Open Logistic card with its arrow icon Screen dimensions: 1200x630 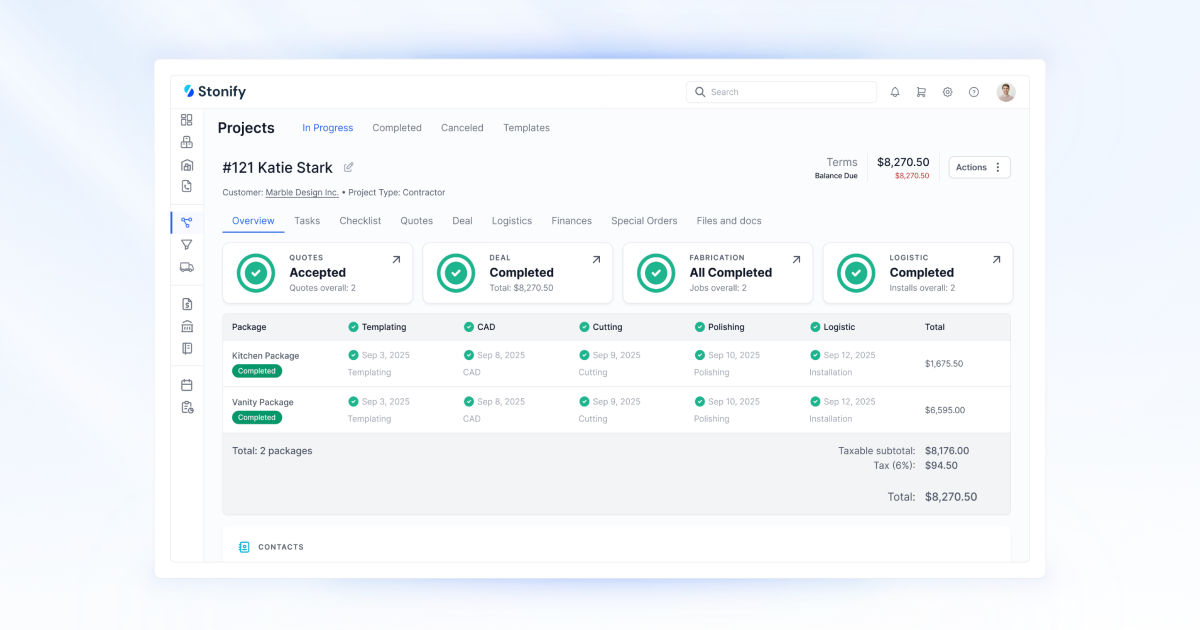[x=996, y=259]
